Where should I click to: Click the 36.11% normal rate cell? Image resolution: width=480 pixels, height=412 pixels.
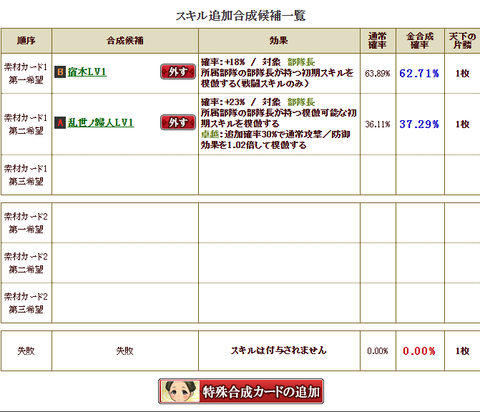click(377, 124)
